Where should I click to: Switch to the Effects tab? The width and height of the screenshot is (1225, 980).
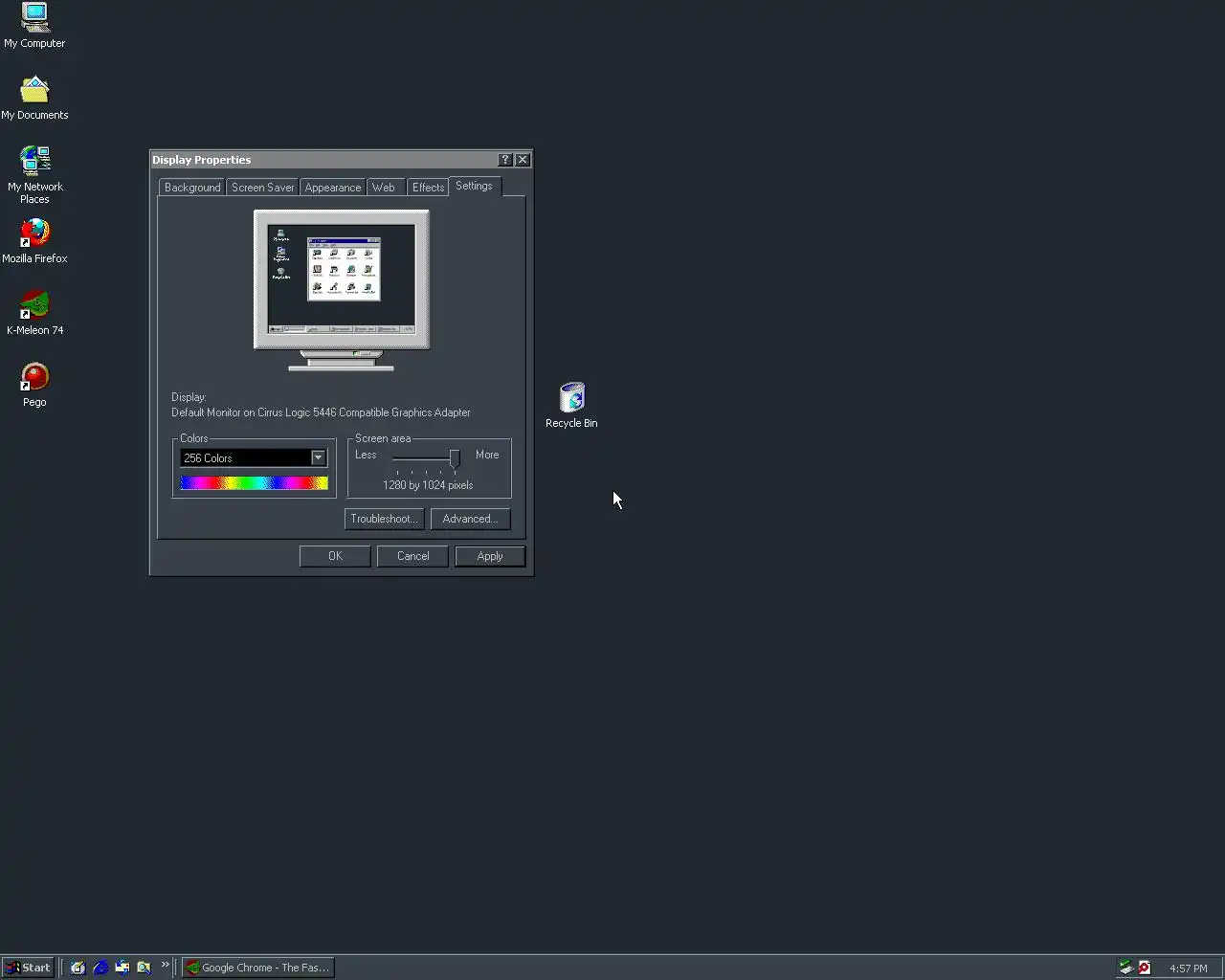[428, 188]
